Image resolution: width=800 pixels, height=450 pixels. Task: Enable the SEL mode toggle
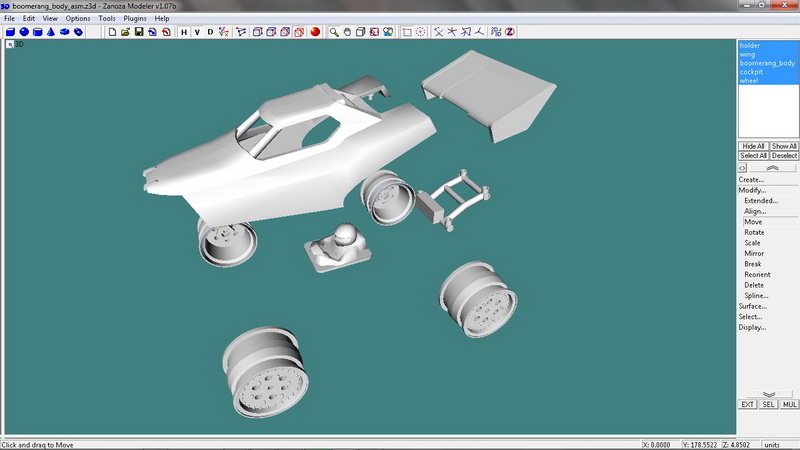(x=768, y=404)
